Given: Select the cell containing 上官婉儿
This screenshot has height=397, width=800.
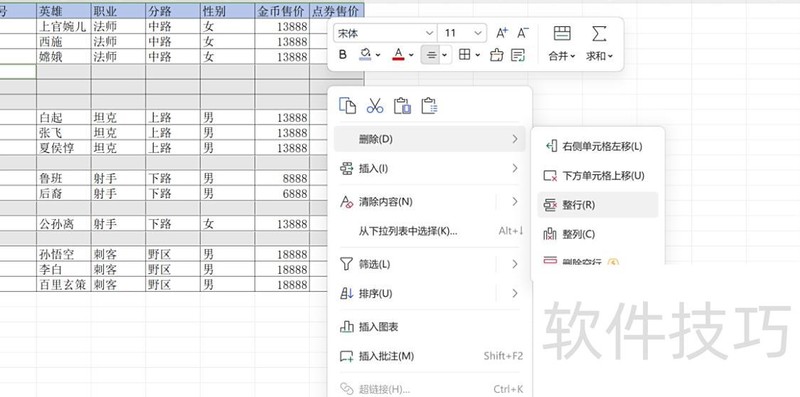Looking at the screenshot, I should (64, 27).
